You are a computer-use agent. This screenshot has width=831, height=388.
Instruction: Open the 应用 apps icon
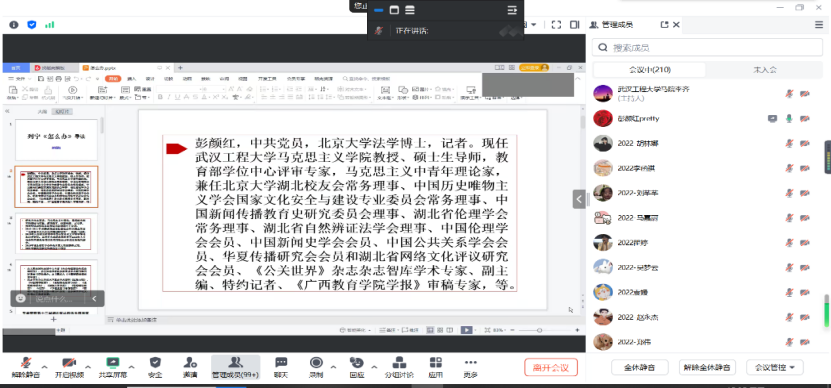pos(436,363)
